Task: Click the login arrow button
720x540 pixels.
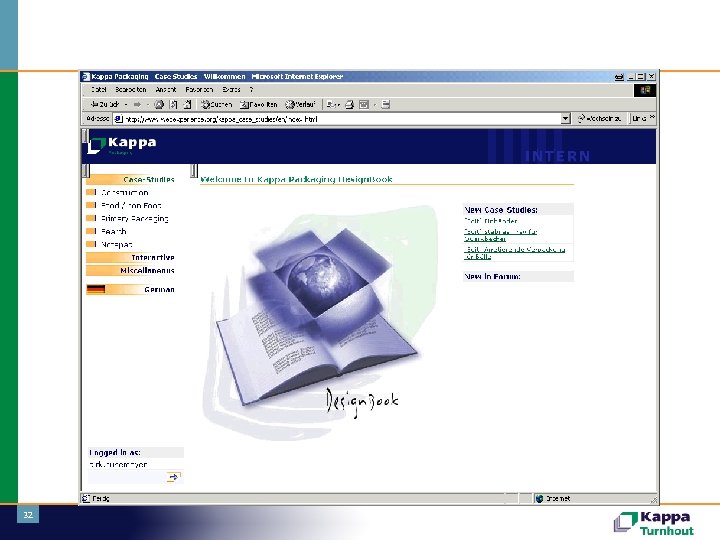Action: point(173,478)
